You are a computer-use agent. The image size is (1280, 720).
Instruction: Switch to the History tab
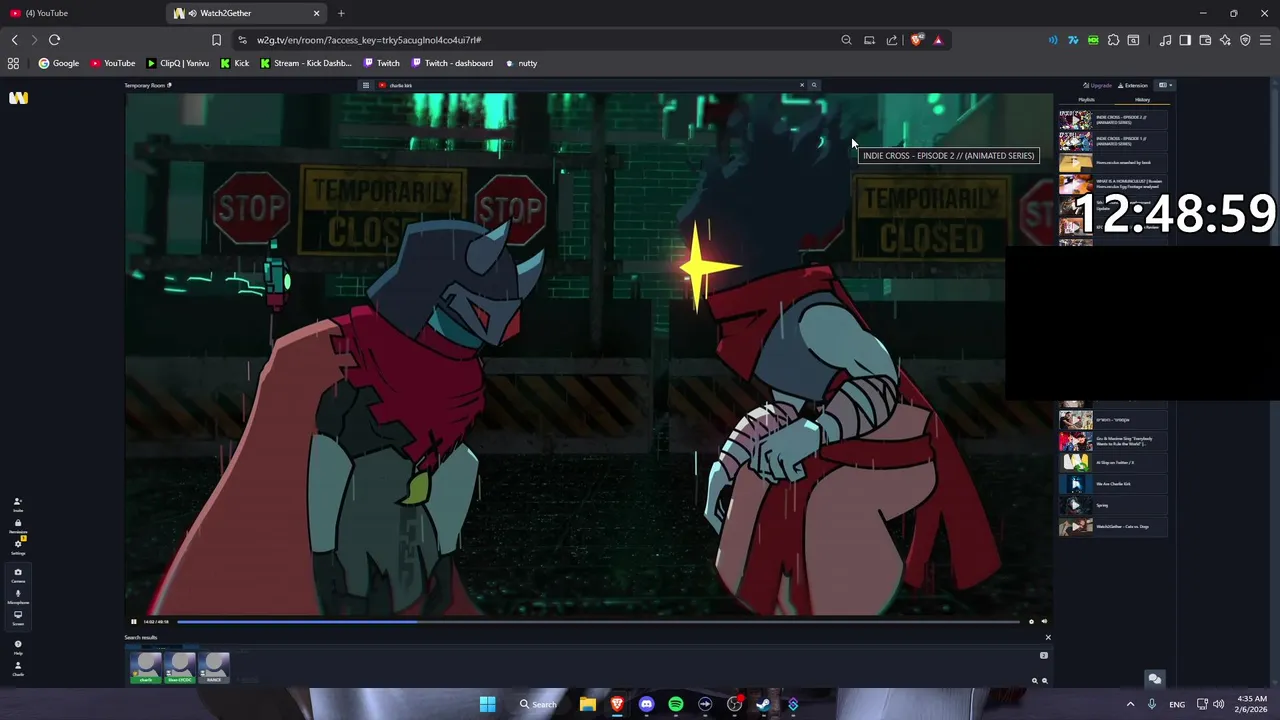tap(1142, 99)
